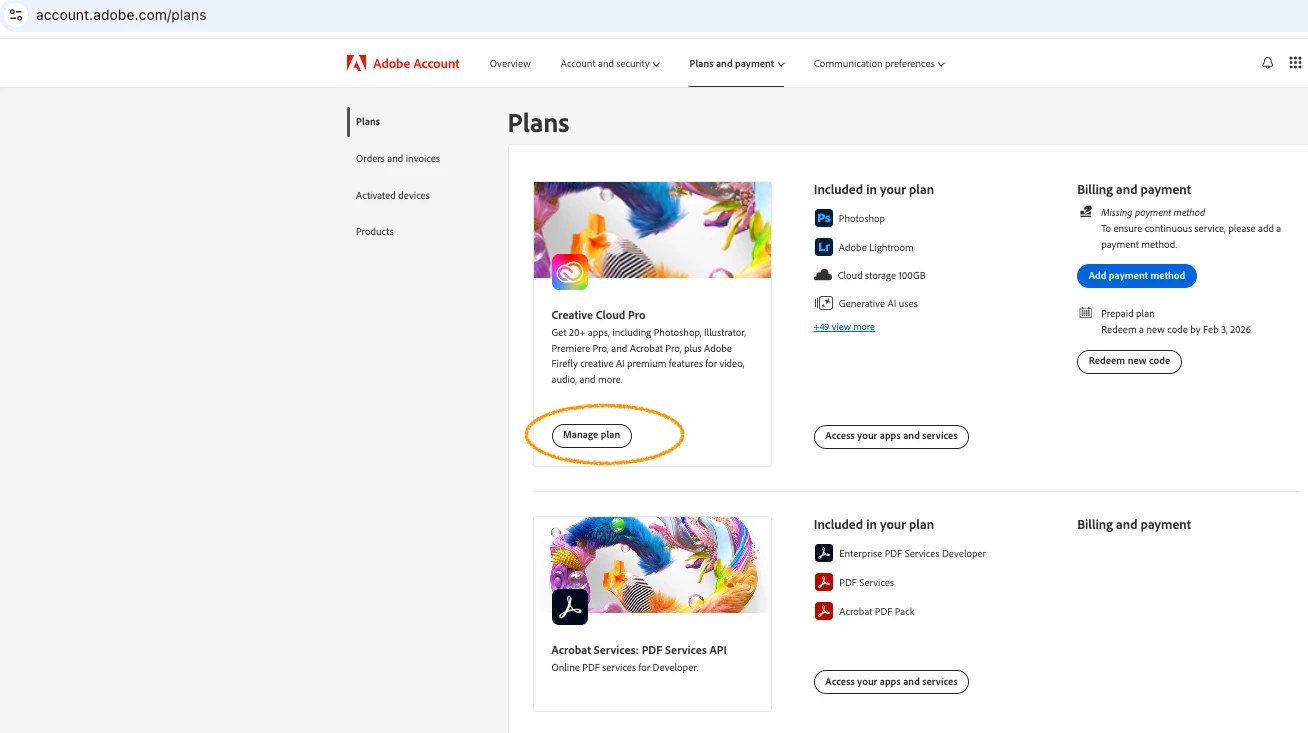Screen dimensions: 1308x733
Task: Click the Acrobat Services app icon
Action: click(570, 607)
